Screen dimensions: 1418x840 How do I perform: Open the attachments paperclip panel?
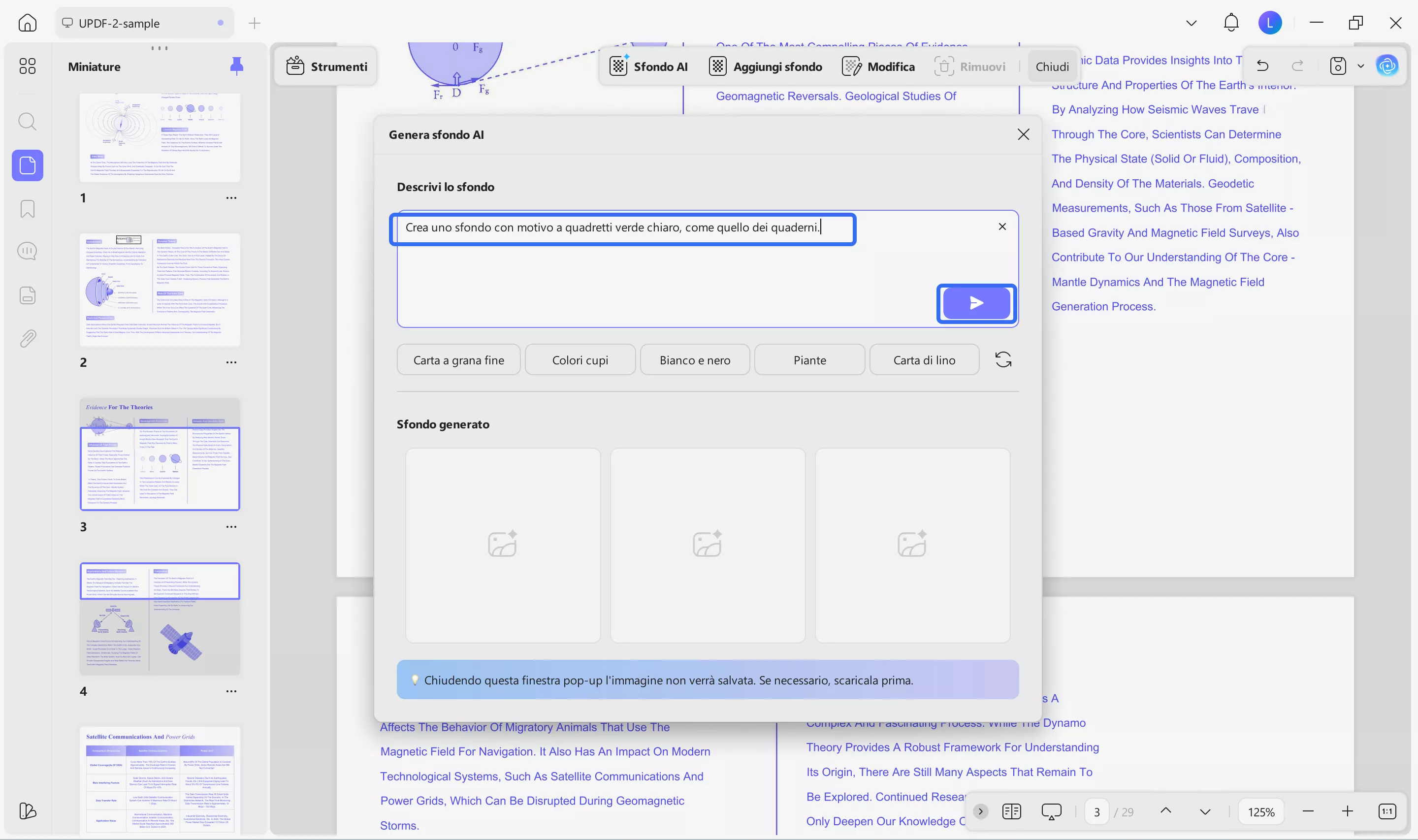(x=27, y=338)
